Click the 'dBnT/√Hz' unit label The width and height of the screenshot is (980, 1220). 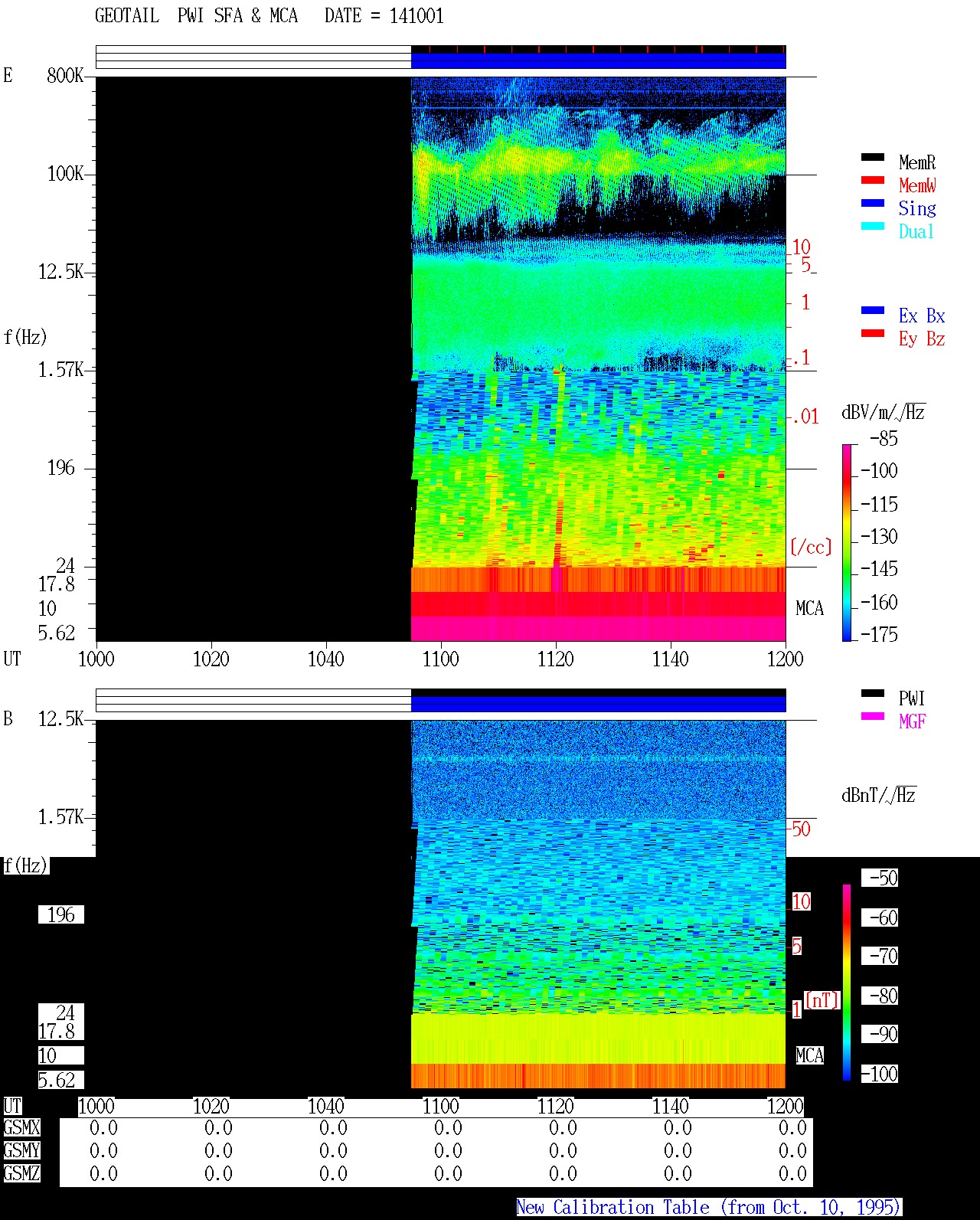pyautogui.click(x=879, y=795)
